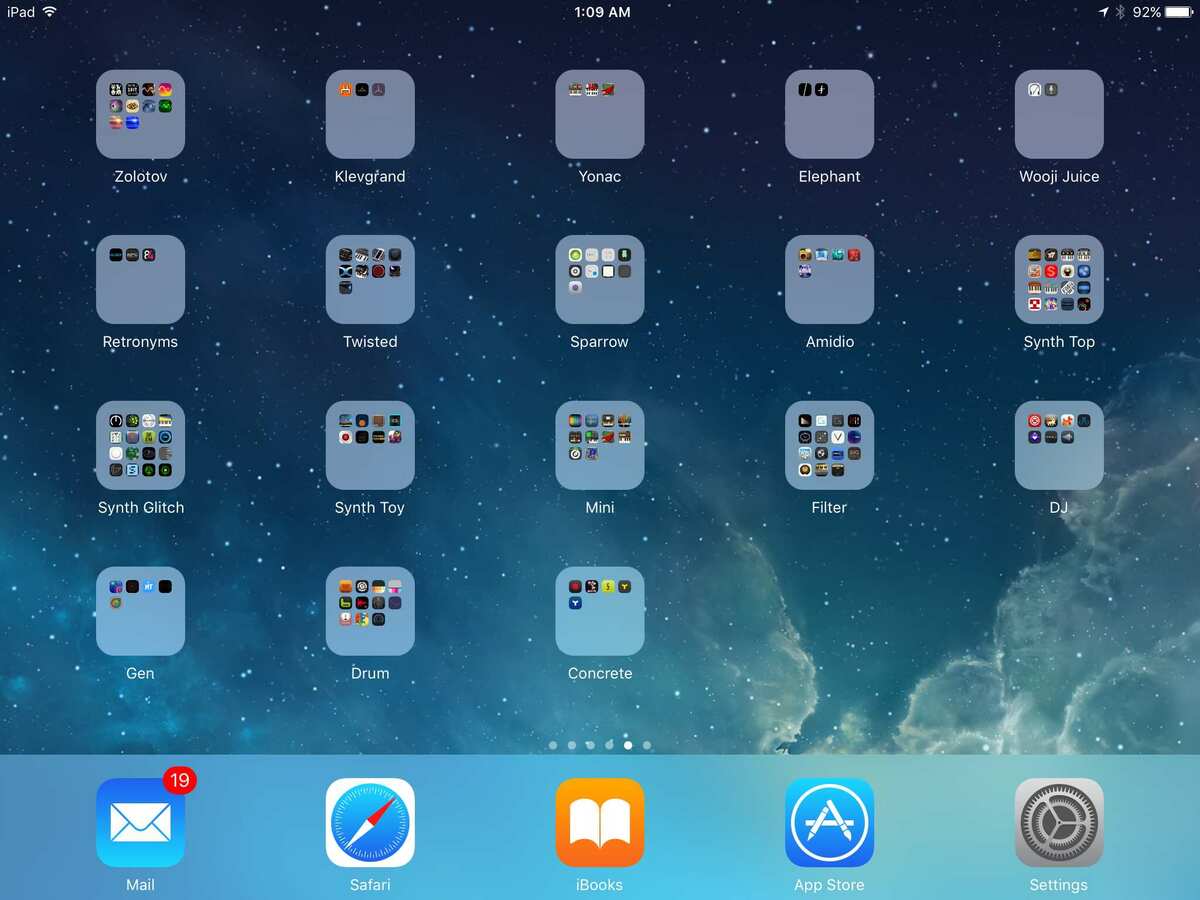
Task: Launch Mail from the dock
Action: pos(140,823)
